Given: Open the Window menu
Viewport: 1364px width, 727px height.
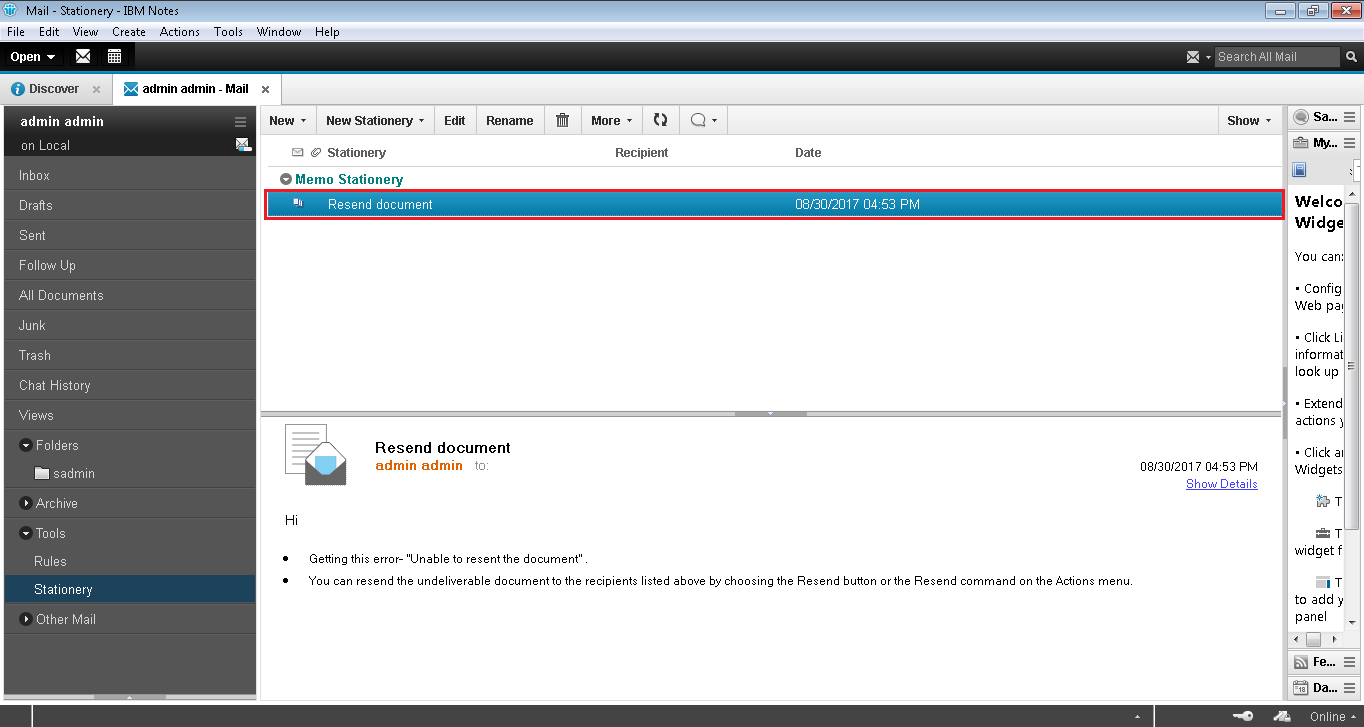Looking at the screenshot, I should 279,32.
